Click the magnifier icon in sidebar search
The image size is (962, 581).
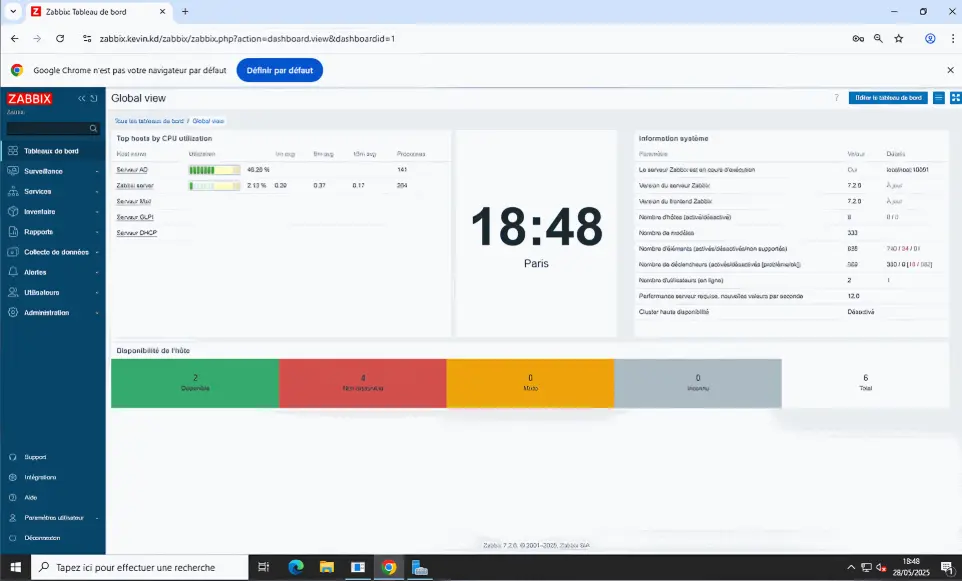tap(93, 128)
